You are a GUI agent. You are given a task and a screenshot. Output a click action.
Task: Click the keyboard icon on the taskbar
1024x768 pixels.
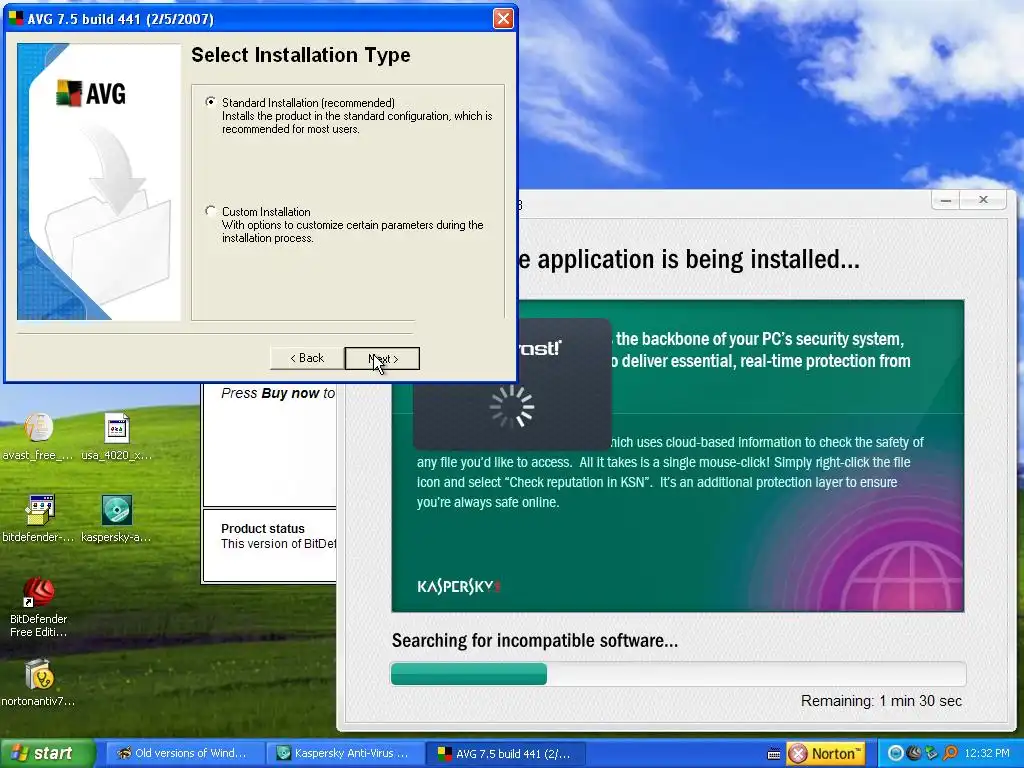(774, 754)
